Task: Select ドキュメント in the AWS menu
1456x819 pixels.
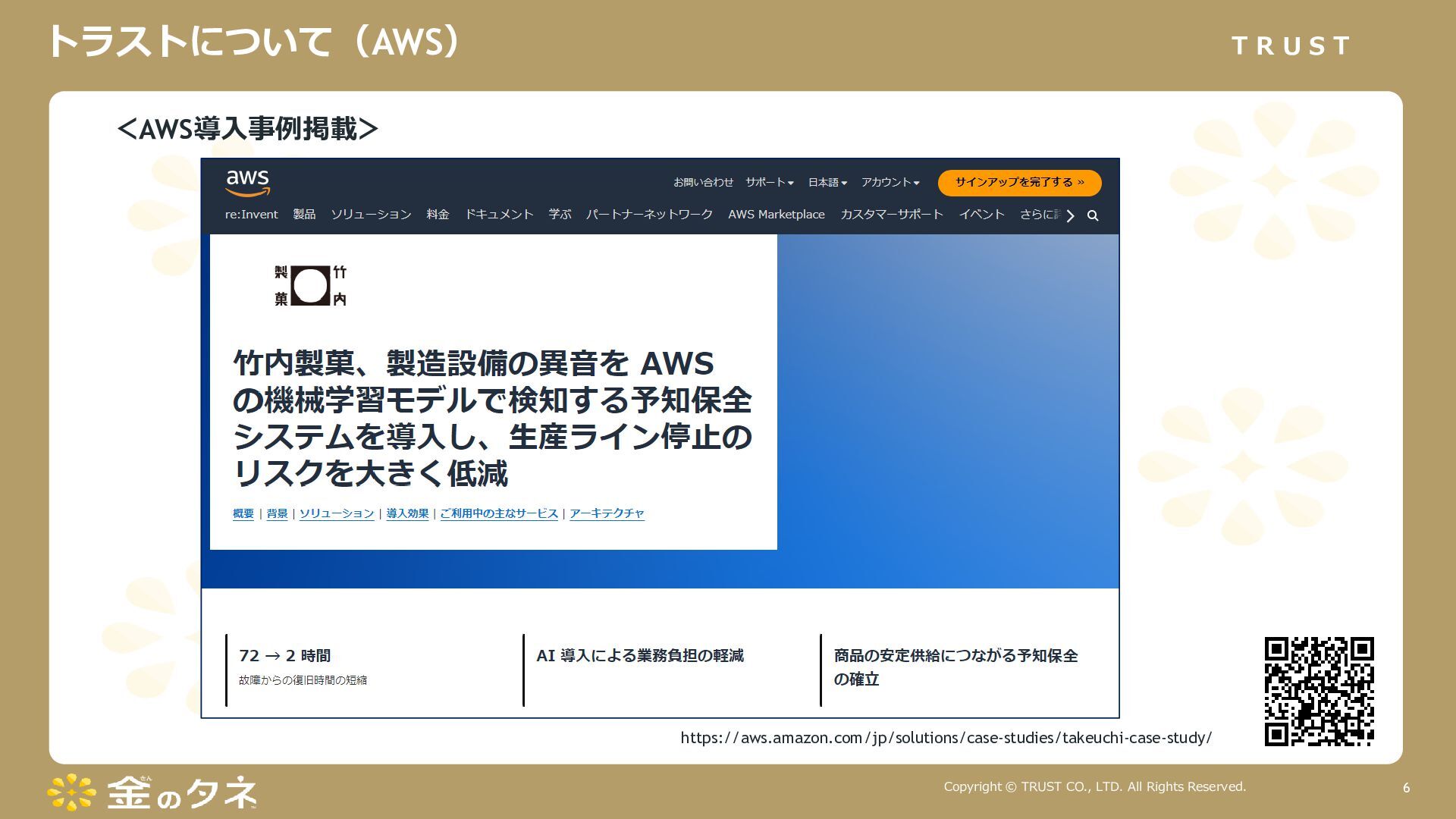Action: [x=499, y=215]
